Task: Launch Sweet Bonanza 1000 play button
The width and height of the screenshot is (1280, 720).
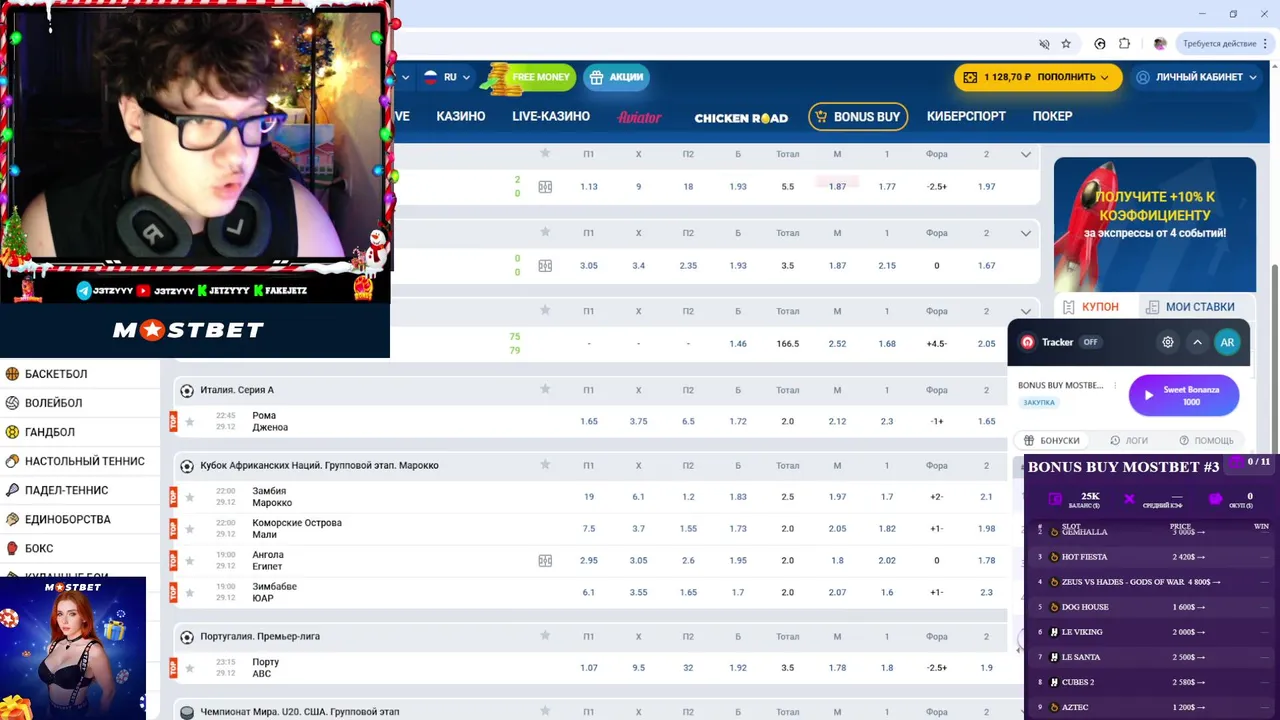Action: point(1184,395)
